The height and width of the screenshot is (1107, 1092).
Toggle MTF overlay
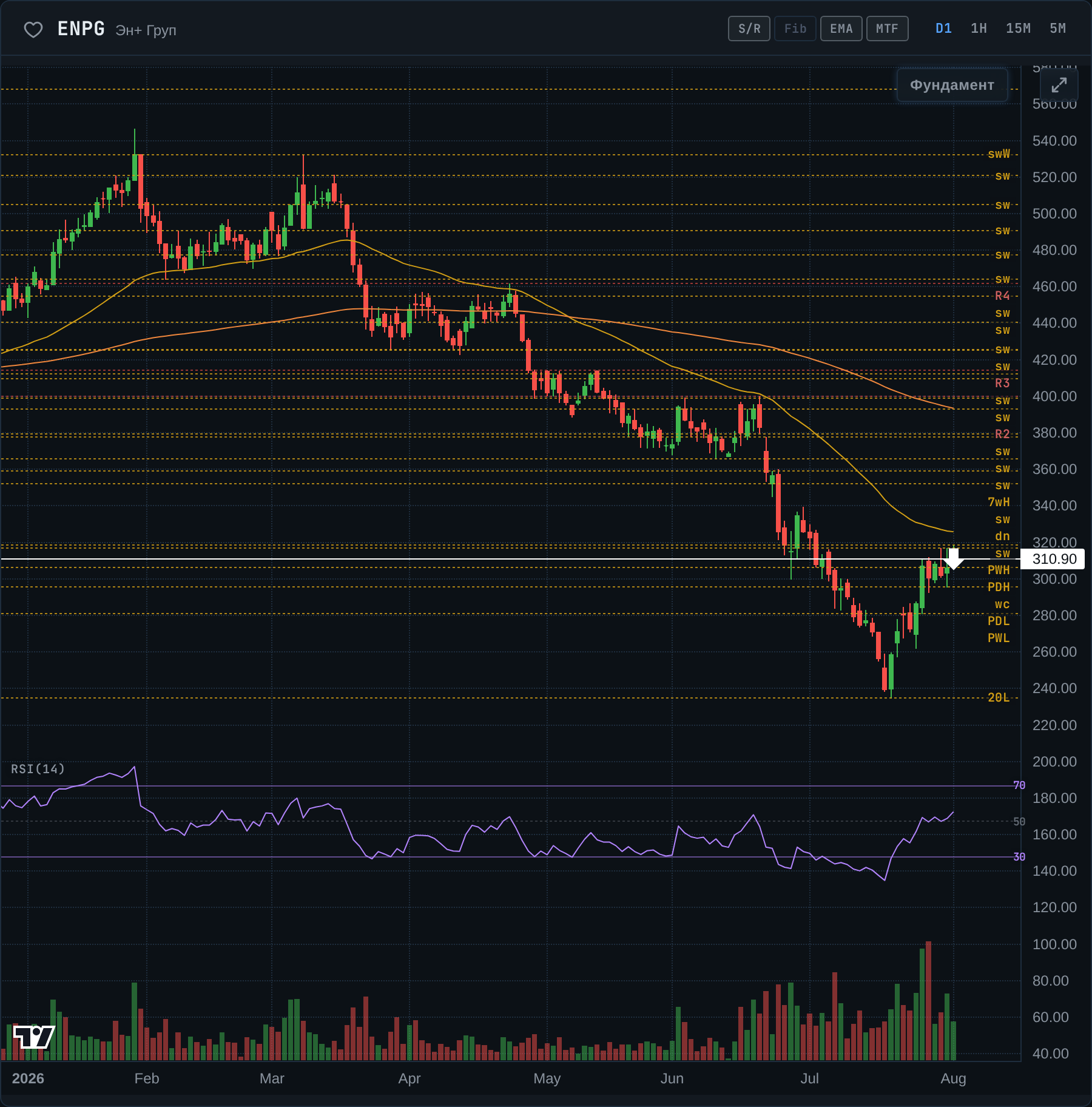(888, 29)
